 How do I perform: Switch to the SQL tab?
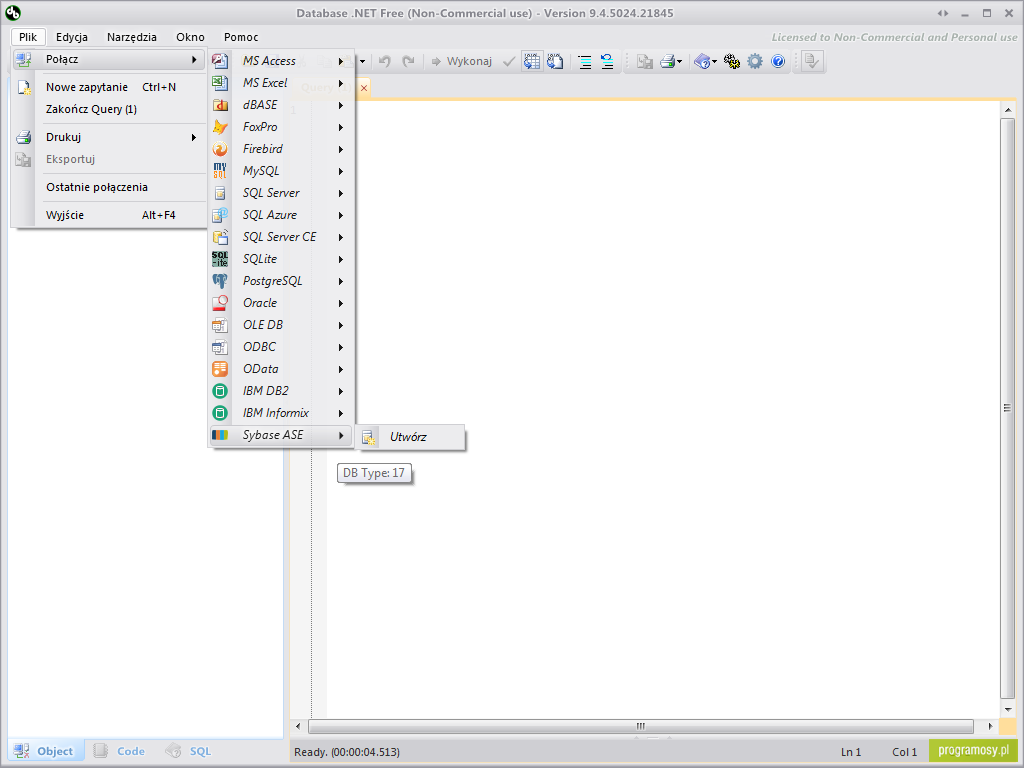[189, 751]
